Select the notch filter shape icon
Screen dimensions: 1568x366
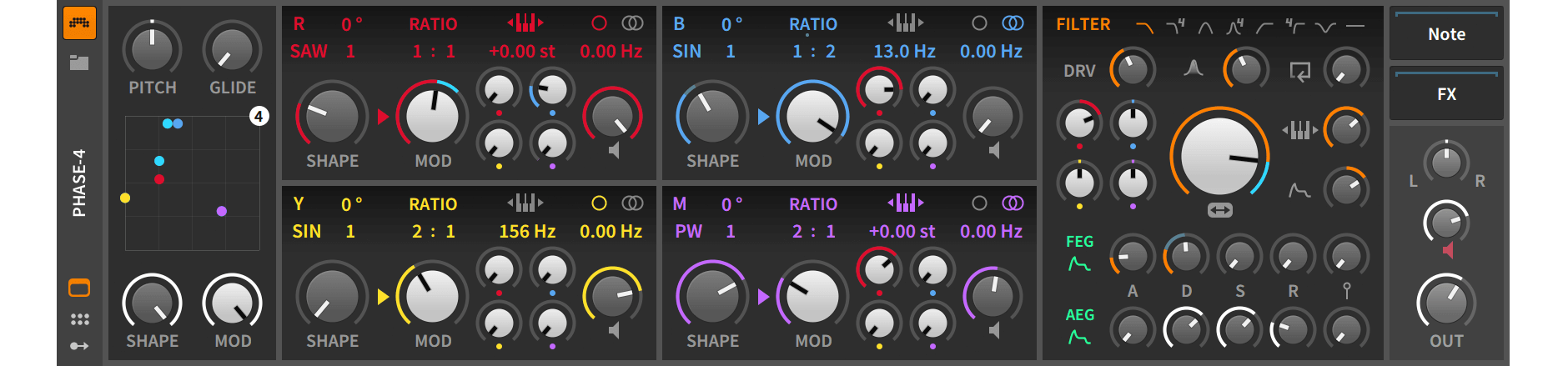click(1324, 28)
